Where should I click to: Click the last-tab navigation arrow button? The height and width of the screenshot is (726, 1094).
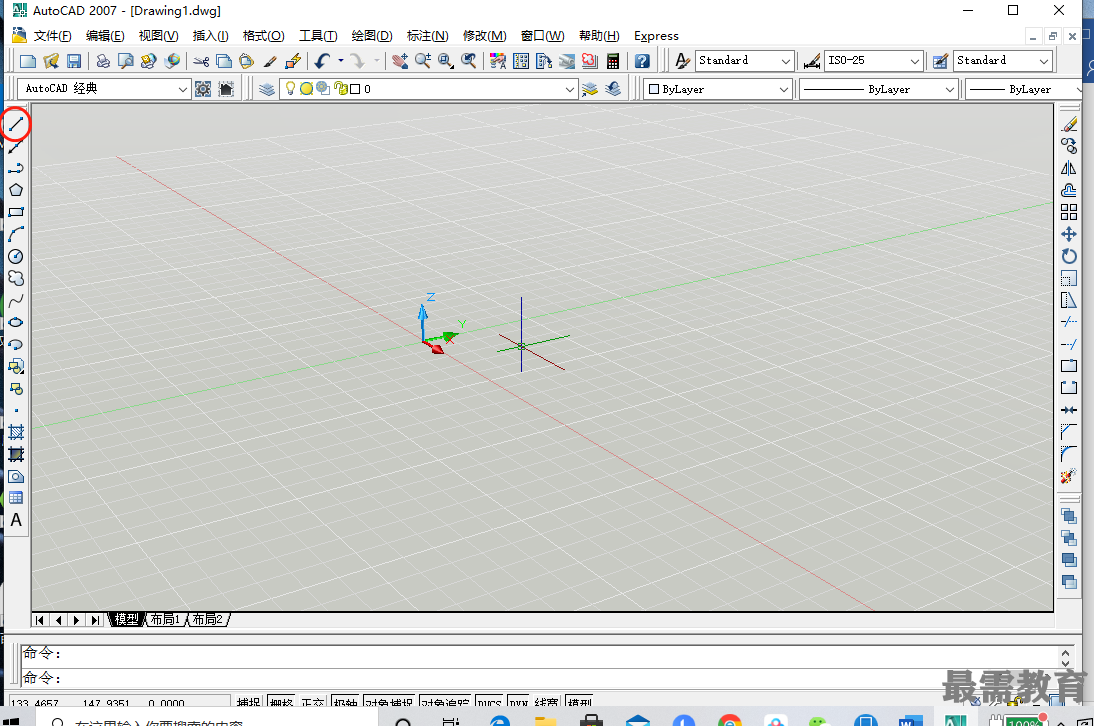point(95,620)
